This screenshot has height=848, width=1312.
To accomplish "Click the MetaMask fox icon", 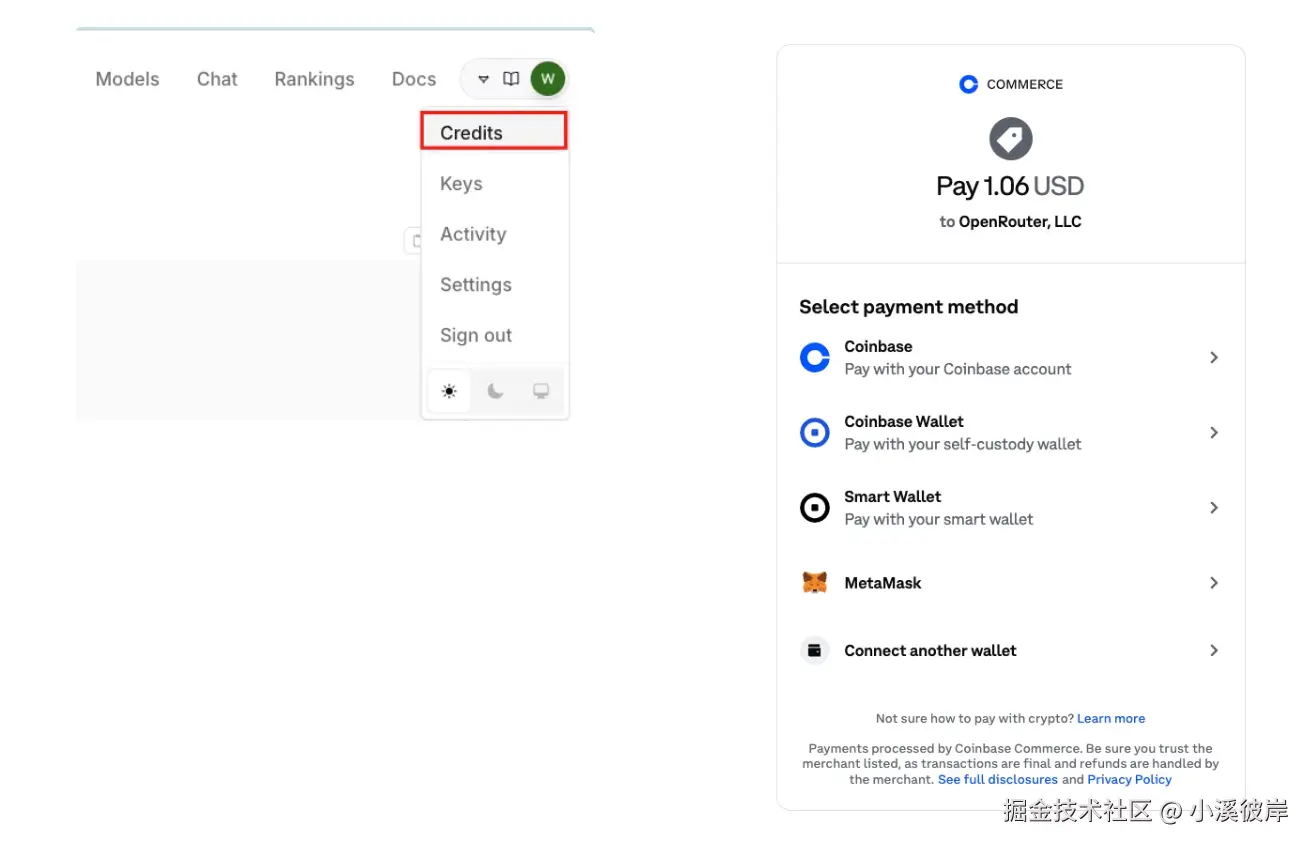I will tap(815, 583).
